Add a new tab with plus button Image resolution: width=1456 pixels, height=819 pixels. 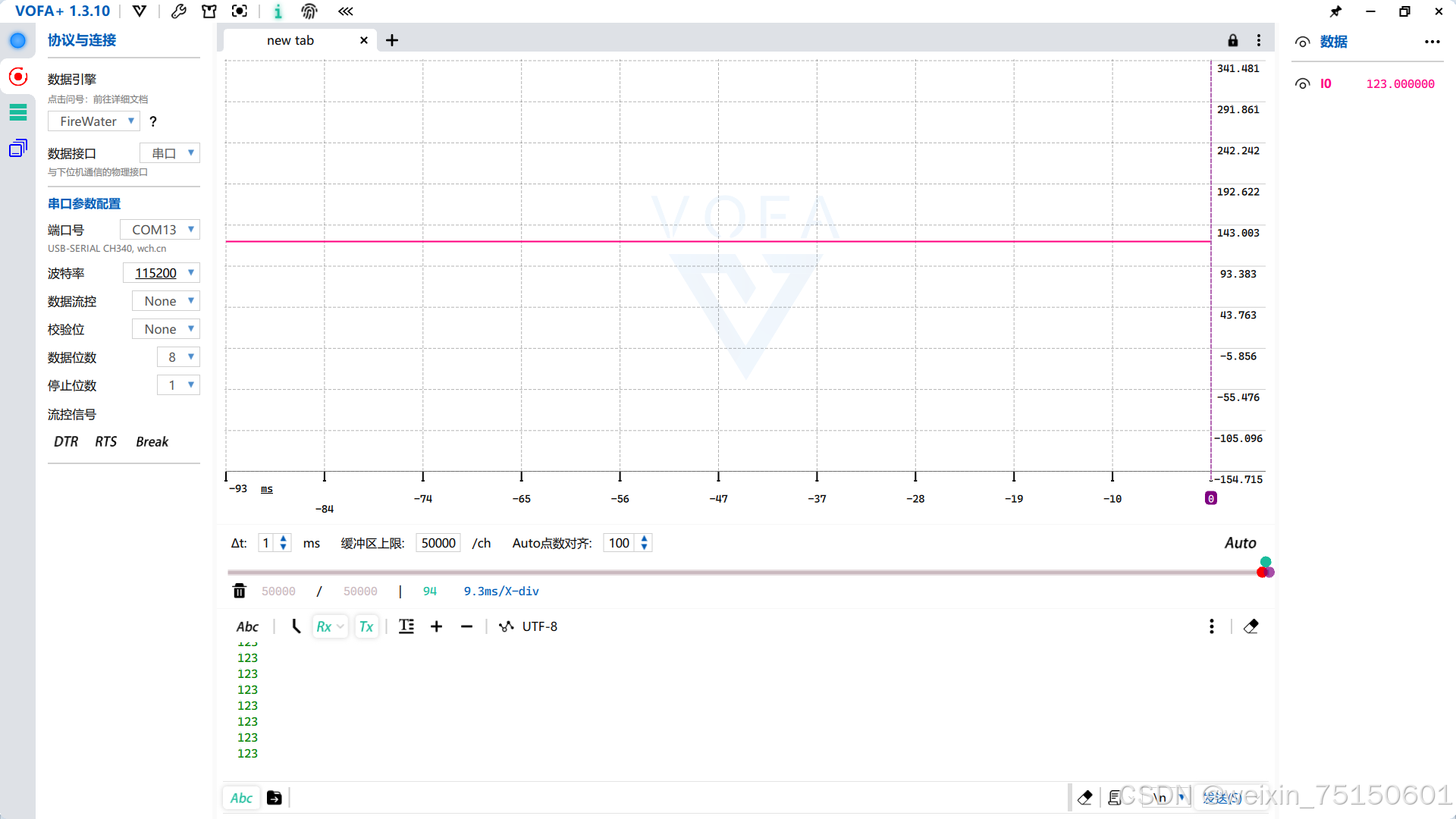[x=392, y=40]
